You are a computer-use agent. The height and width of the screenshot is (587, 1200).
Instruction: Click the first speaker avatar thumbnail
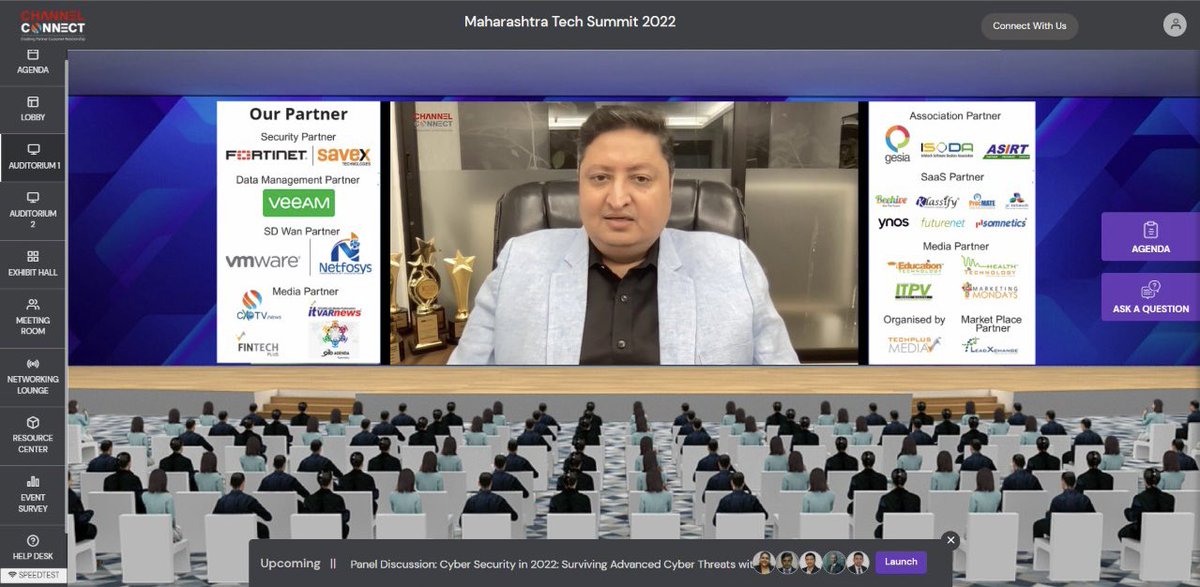[764, 561]
